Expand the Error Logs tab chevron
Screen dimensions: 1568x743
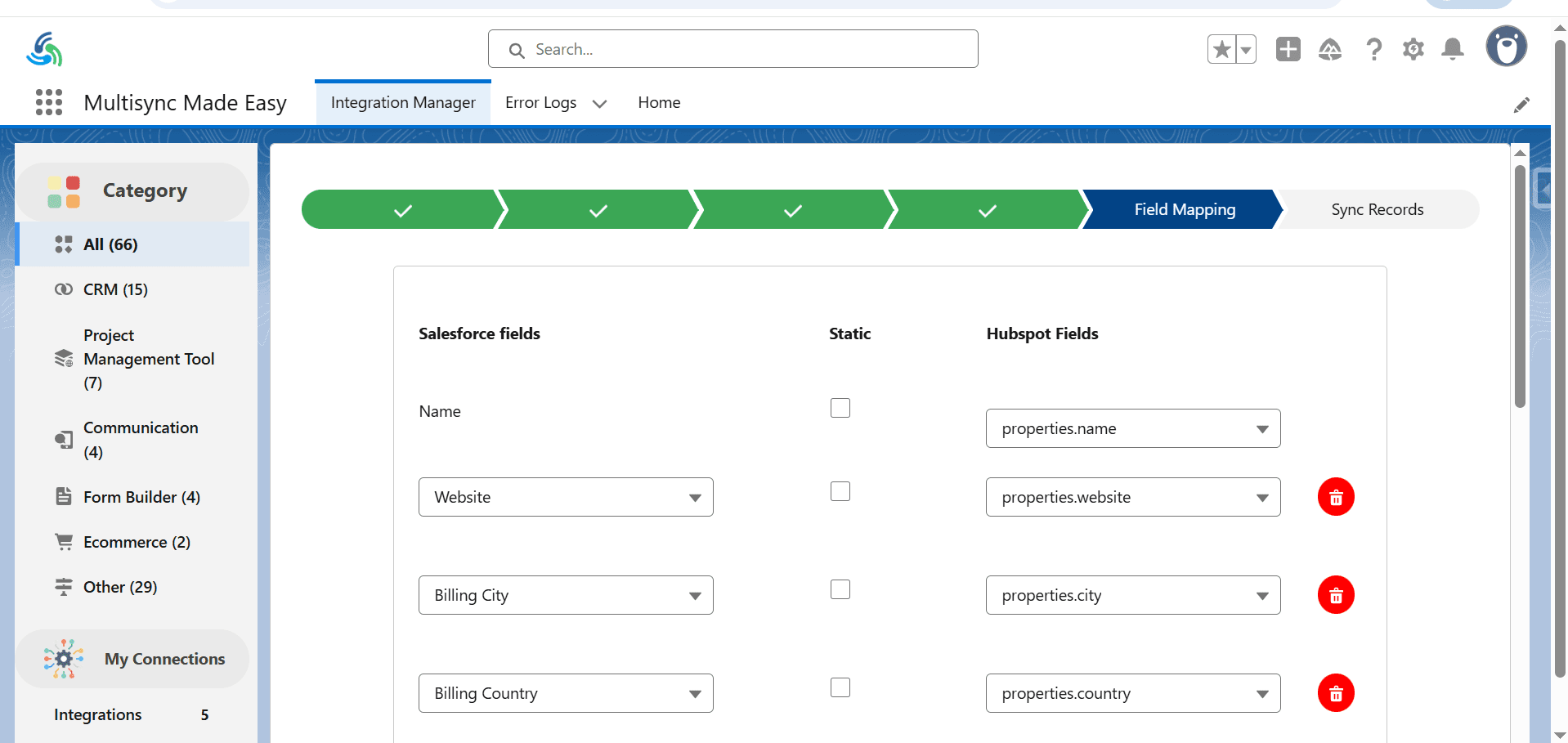(x=599, y=104)
